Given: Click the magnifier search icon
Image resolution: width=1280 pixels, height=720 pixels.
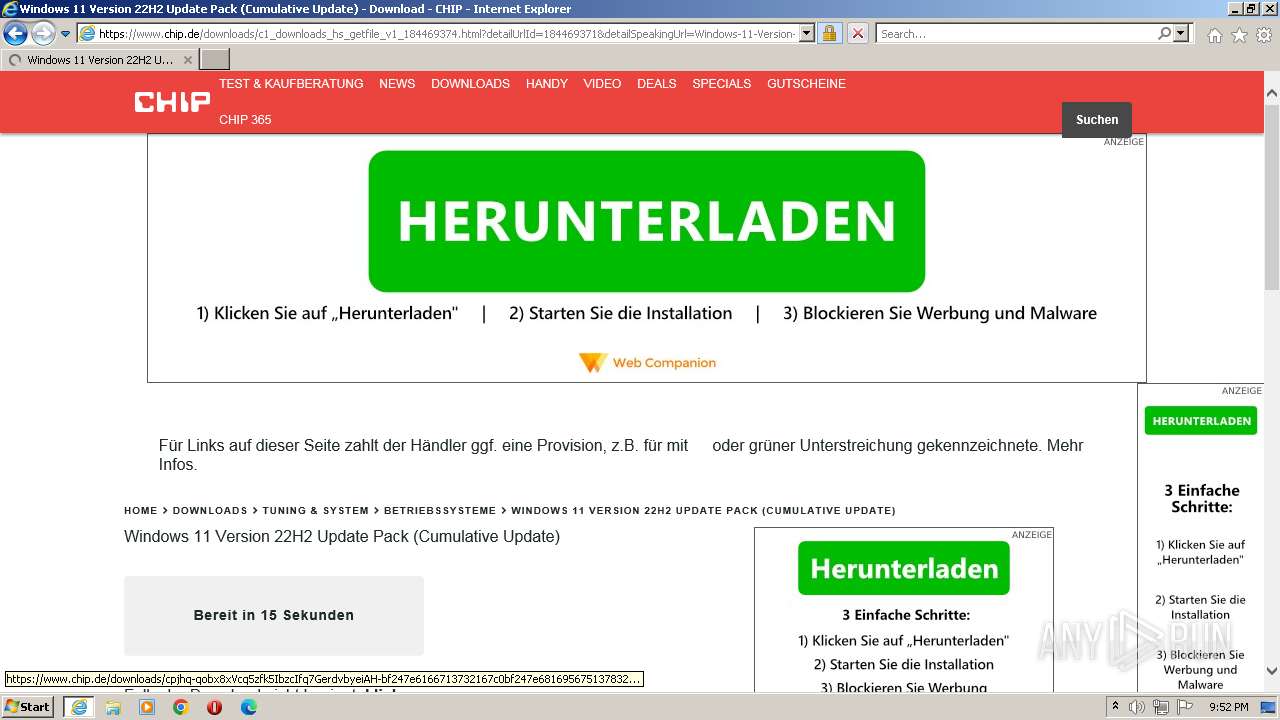Looking at the screenshot, I should pyautogui.click(x=1164, y=33).
